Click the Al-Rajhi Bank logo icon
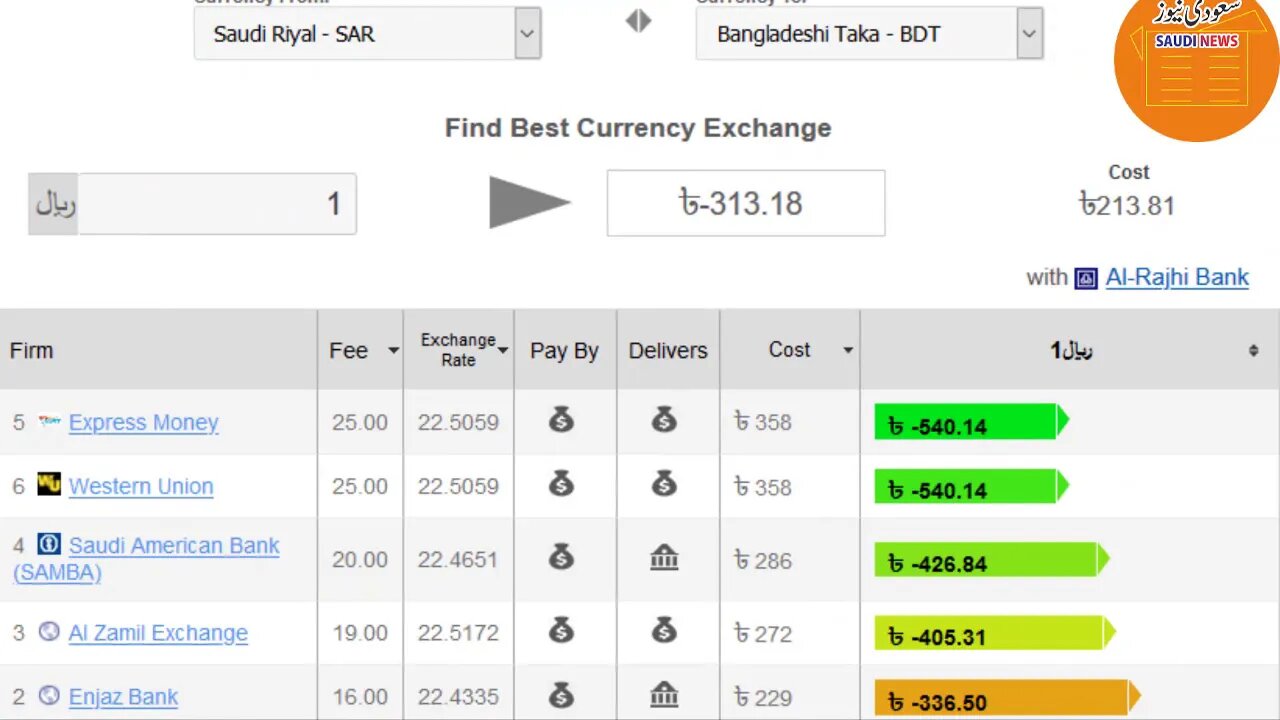Viewport: 1280px width, 720px height. [x=1086, y=278]
